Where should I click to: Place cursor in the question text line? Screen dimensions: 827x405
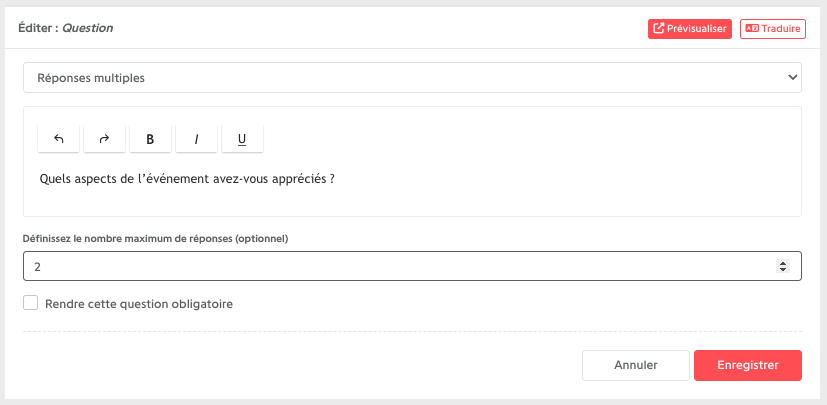[187, 179]
